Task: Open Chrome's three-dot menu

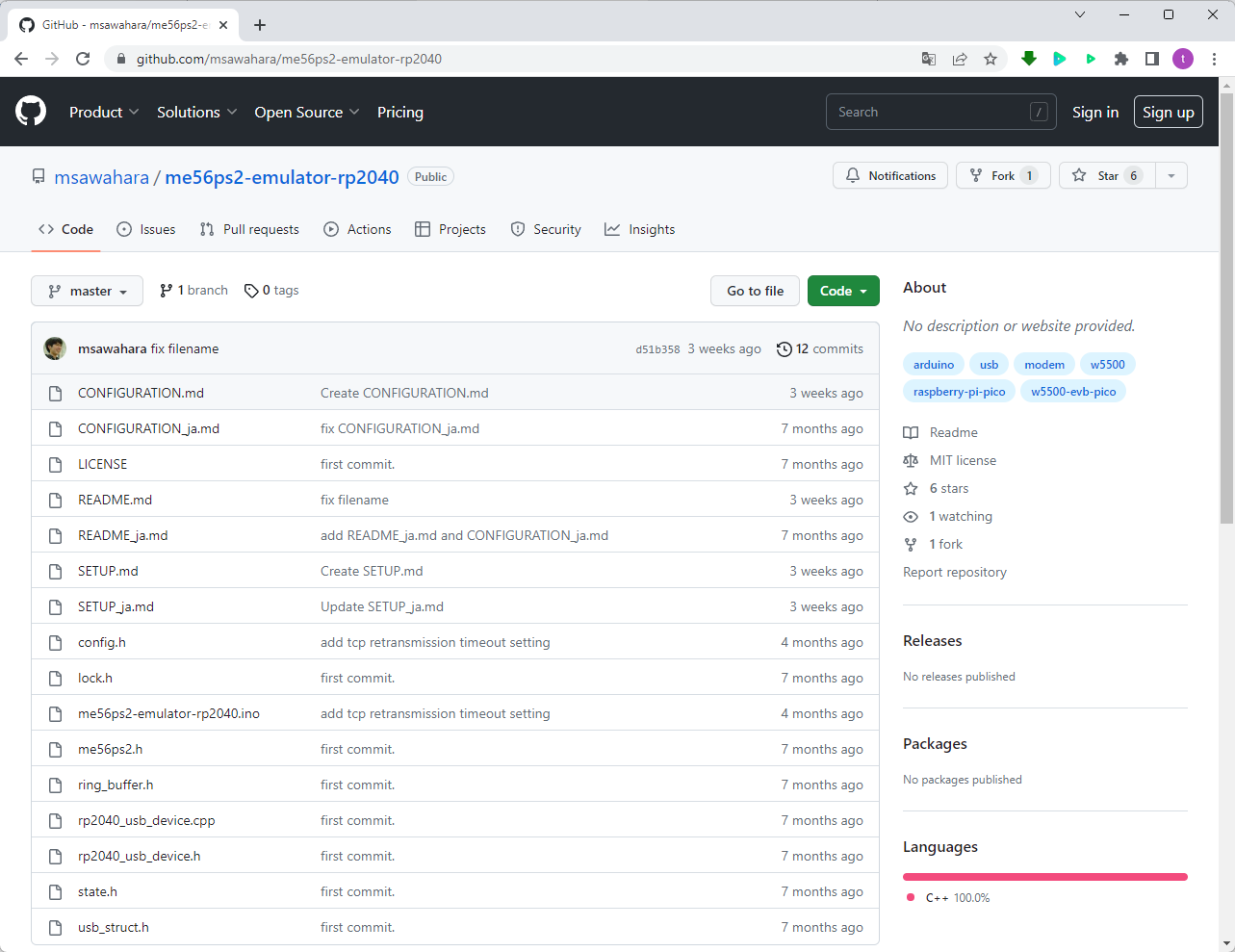Action: click(1215, 59)
